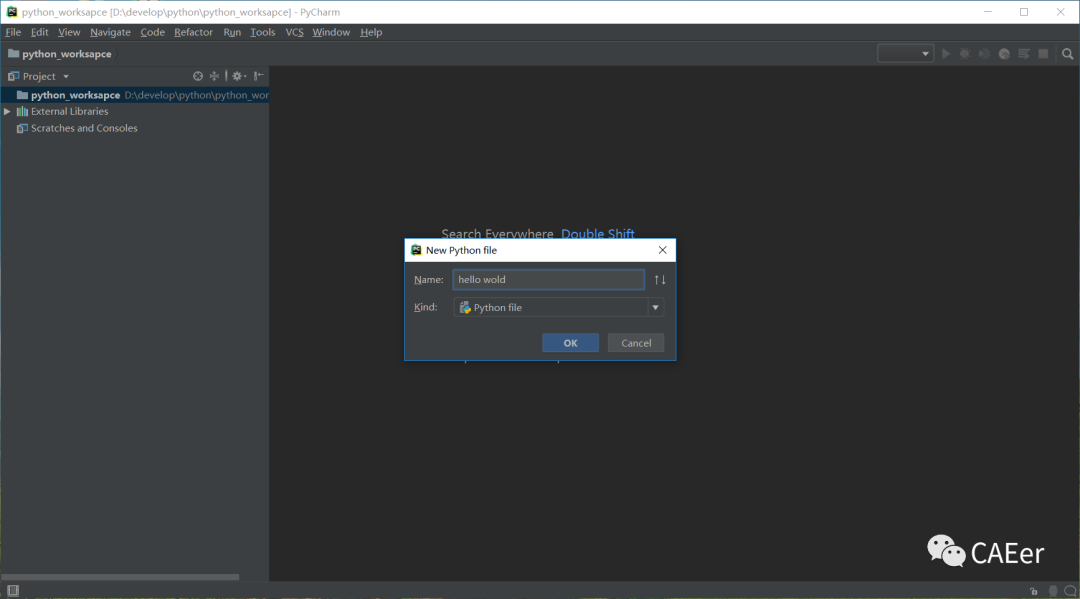Open the event log speech bubble icon
The image size is (1080, 599).
(x=1070, y=591)
